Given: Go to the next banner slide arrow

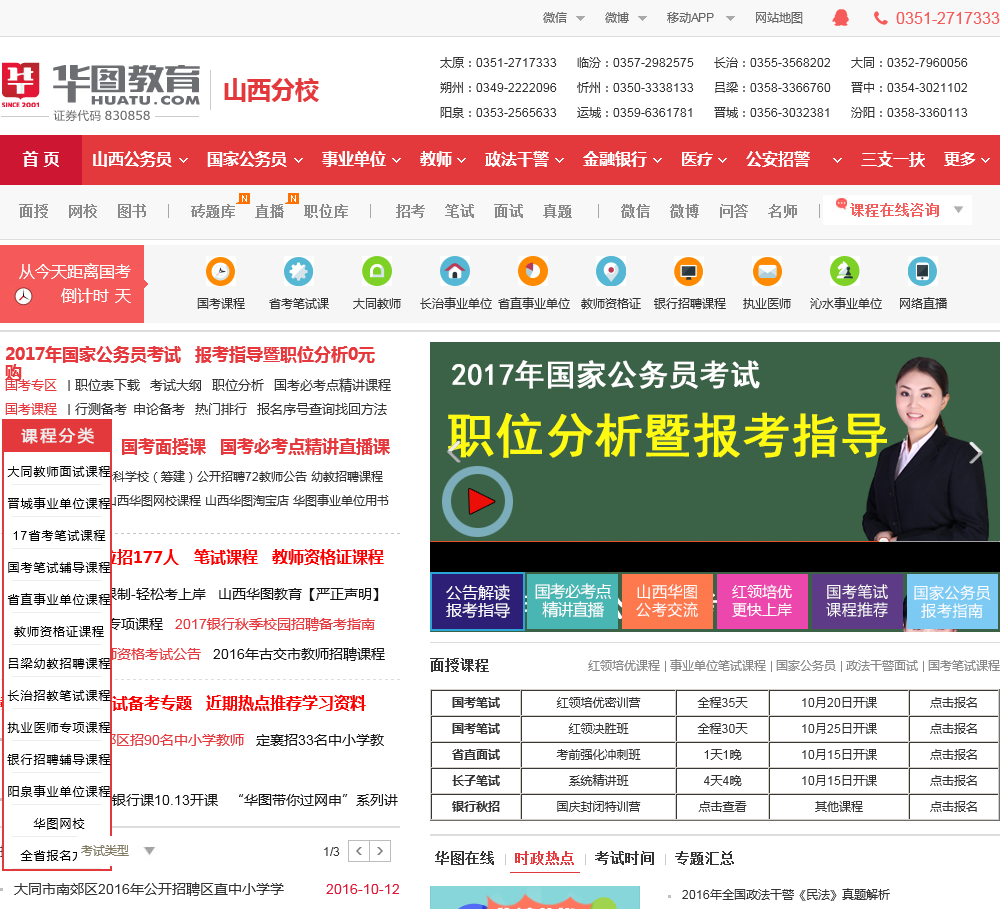Looking at the screenshot, I should pyautogui.click(x=976, y=452).
